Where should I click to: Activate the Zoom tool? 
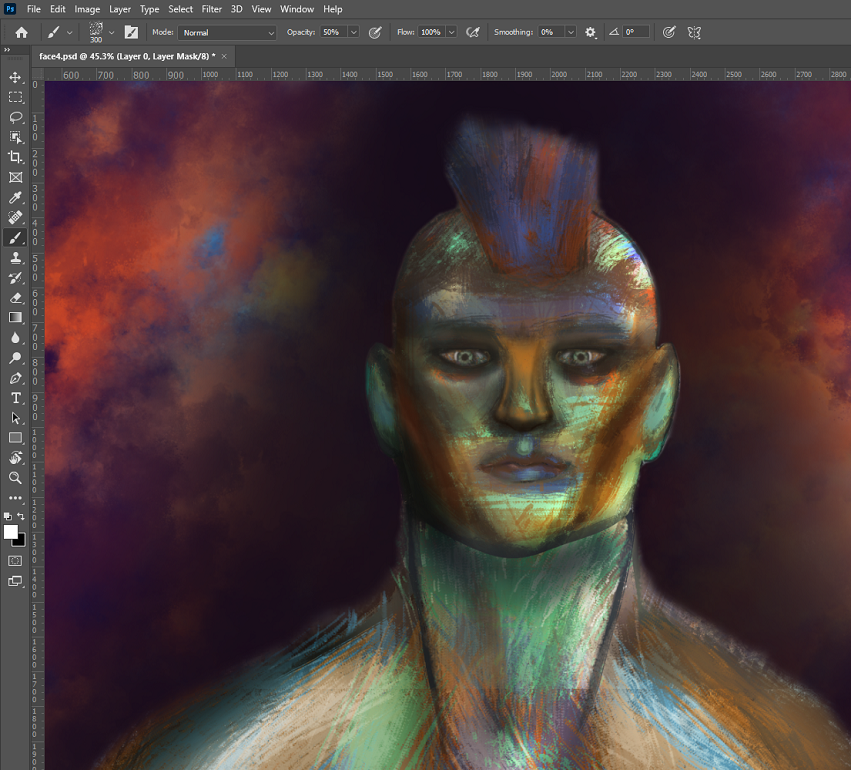[15, 478]
